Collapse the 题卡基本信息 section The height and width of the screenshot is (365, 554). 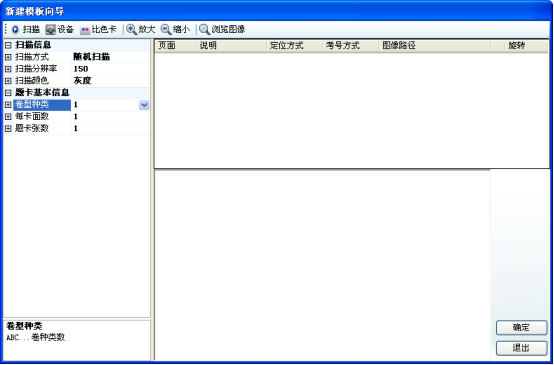(8, 93)
